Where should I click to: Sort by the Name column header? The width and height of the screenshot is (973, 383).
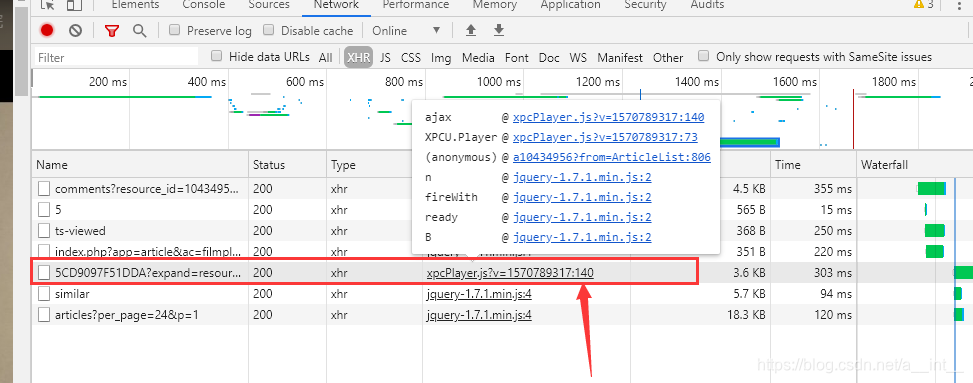click(140, 164)
